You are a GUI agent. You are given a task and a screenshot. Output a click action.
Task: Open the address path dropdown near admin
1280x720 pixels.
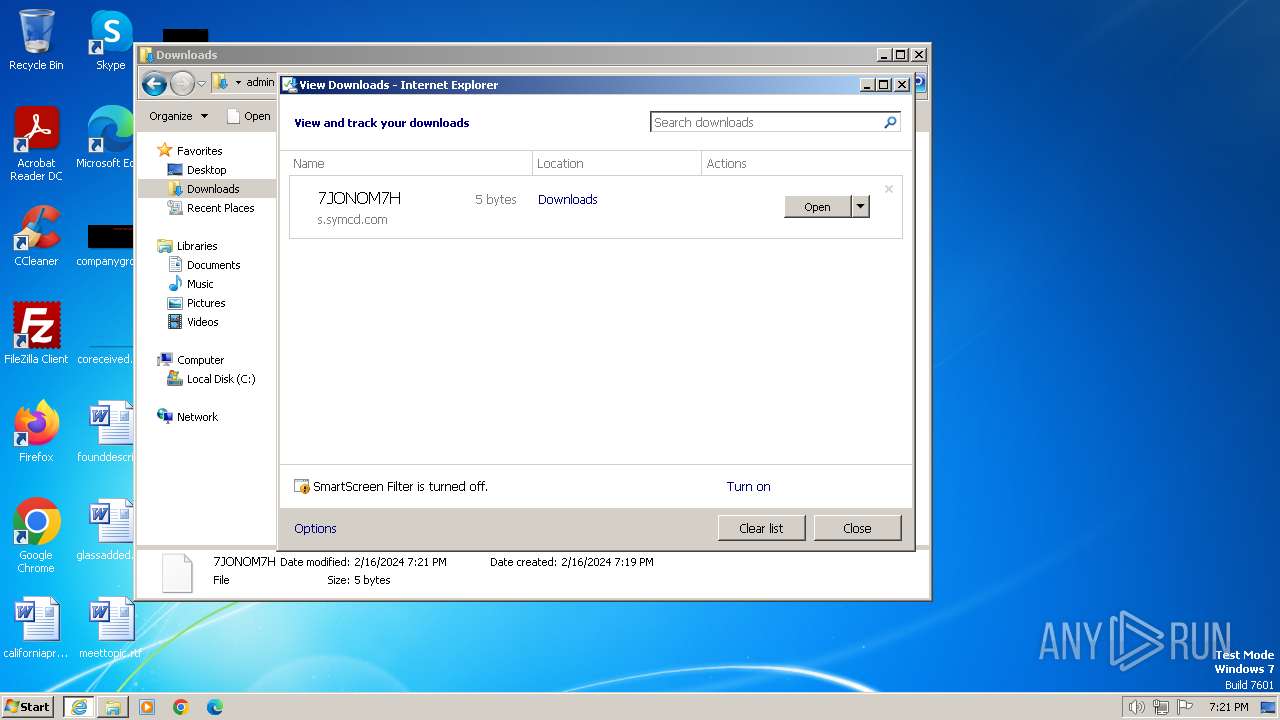pyautogui.click(x=238, y=83)
